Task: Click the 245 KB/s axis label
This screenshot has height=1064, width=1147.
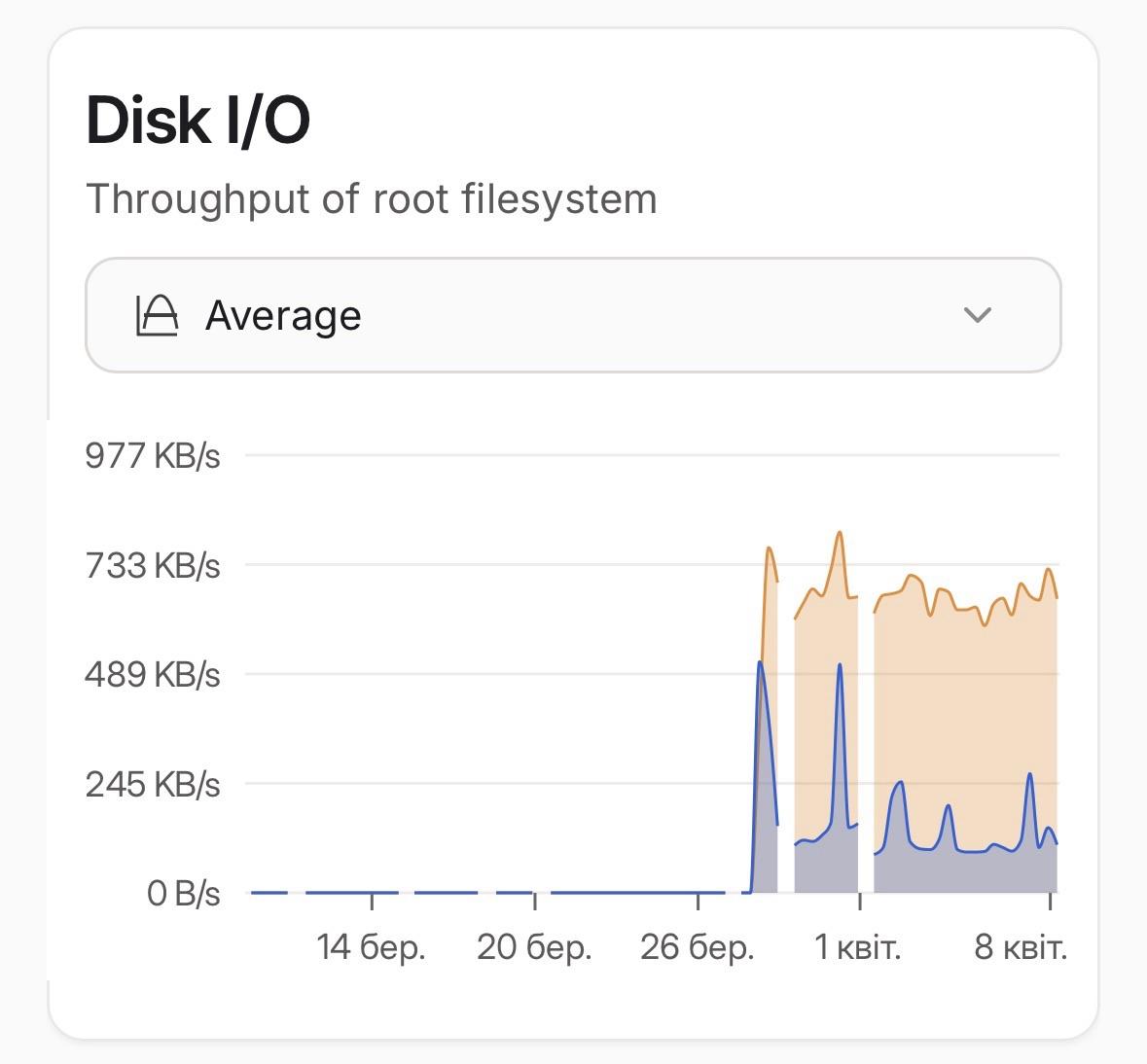Action: pos(153,784)
